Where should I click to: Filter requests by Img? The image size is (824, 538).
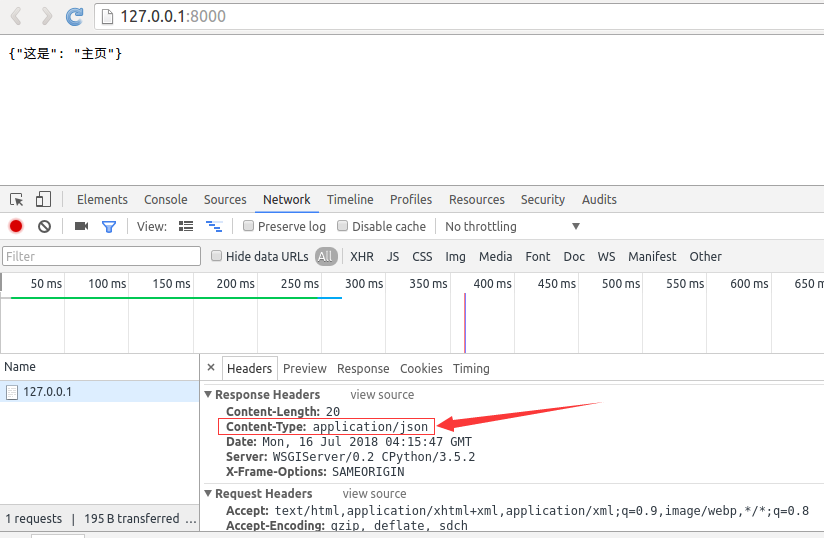[x=455, y=256]
